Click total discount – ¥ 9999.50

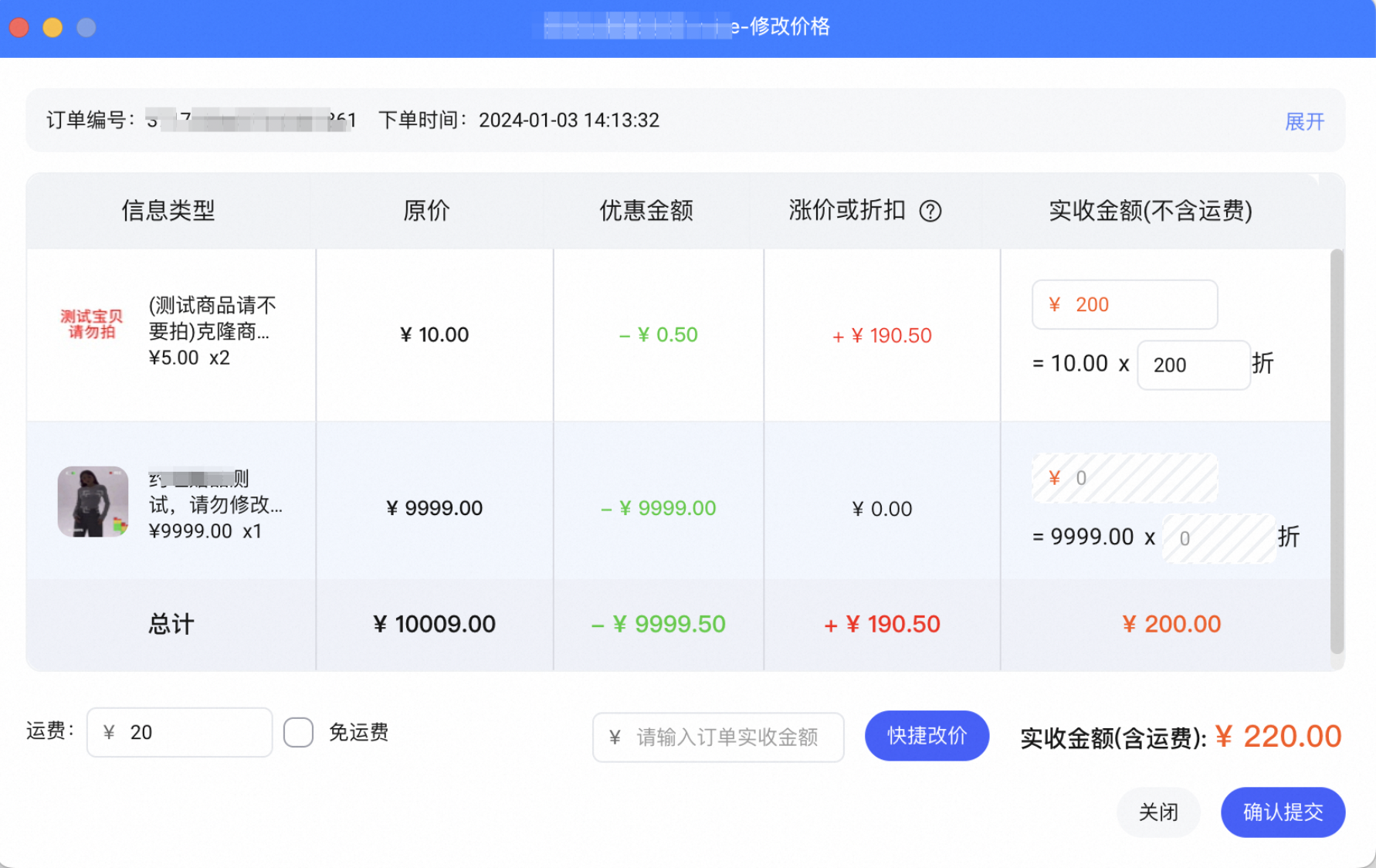659,624
